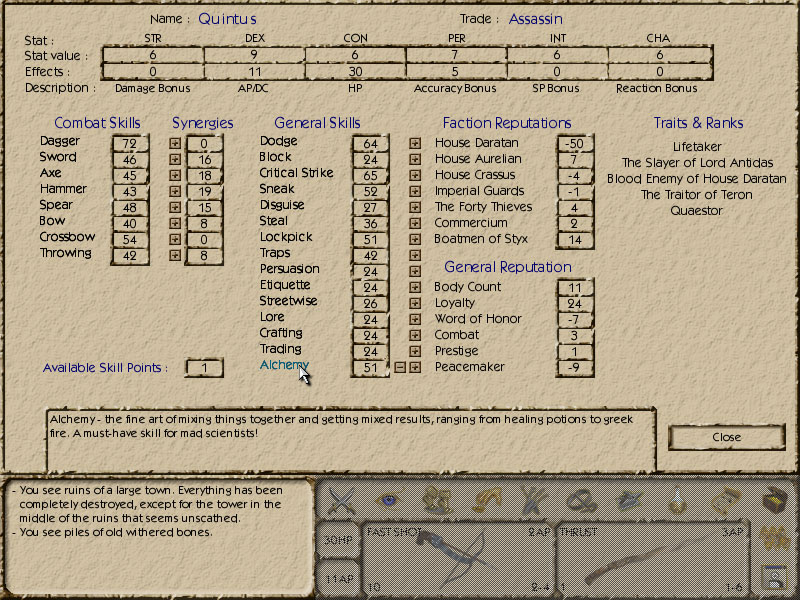Click the blue eye icon
The width and height of the screenshot is (800, 600).
click(388, 499)
